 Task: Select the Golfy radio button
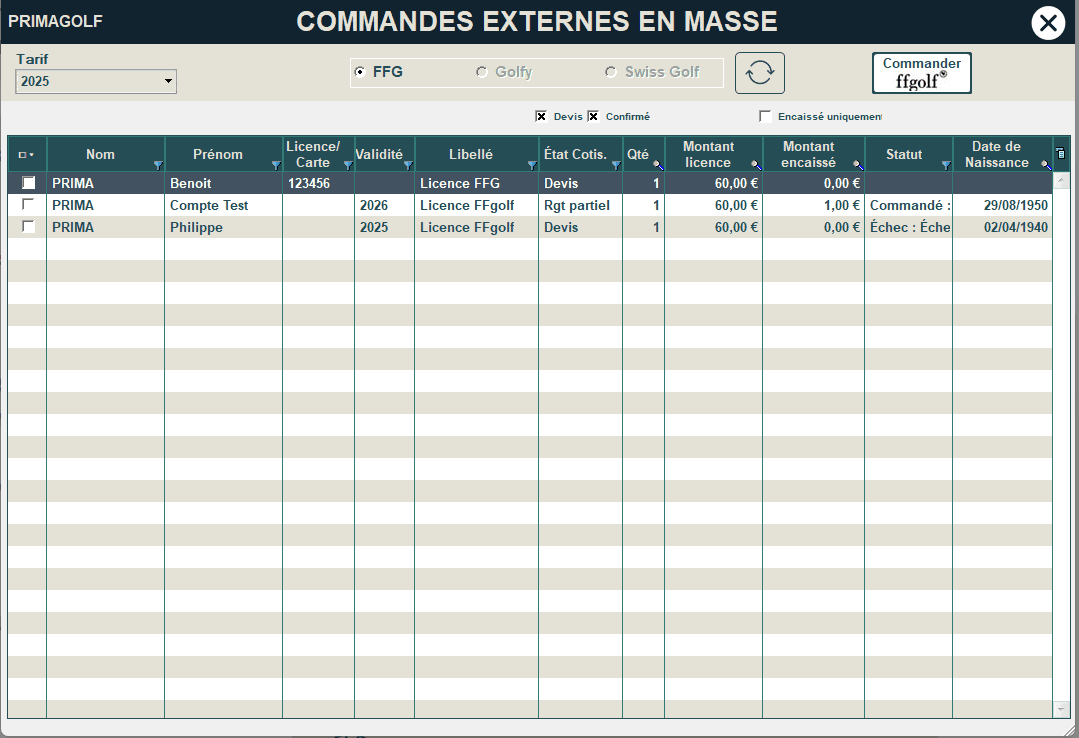click(482, 72)
